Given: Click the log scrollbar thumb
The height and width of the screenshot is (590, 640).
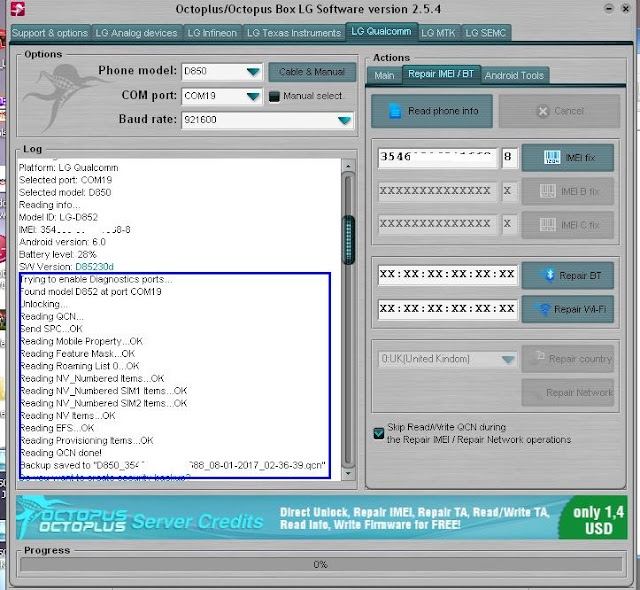Looking at the screenshot, I should point(348,240).
